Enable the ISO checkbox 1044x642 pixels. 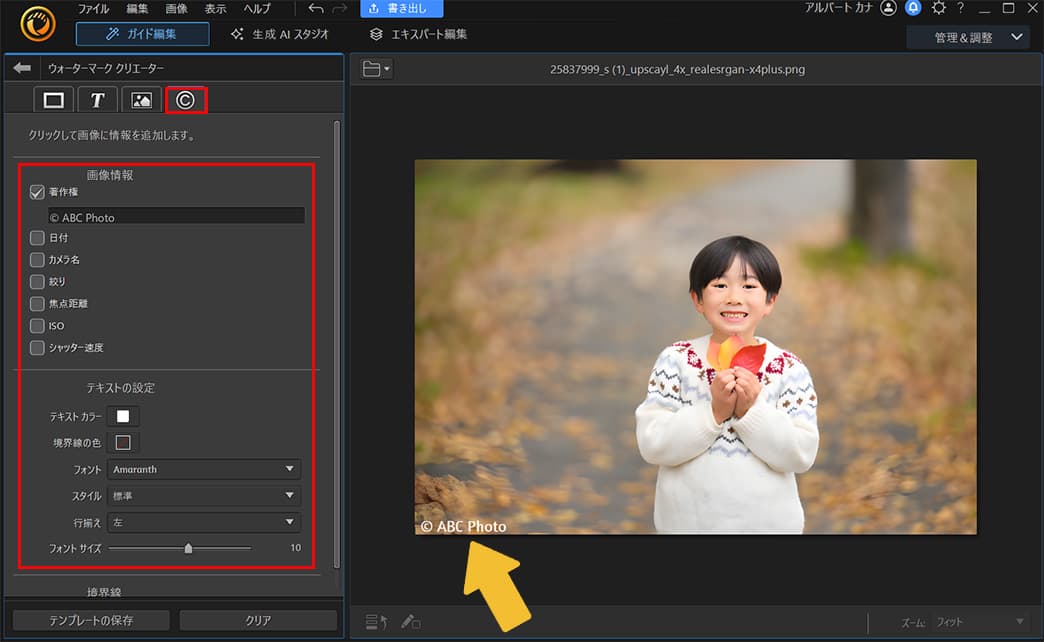[x=37, y=326]
